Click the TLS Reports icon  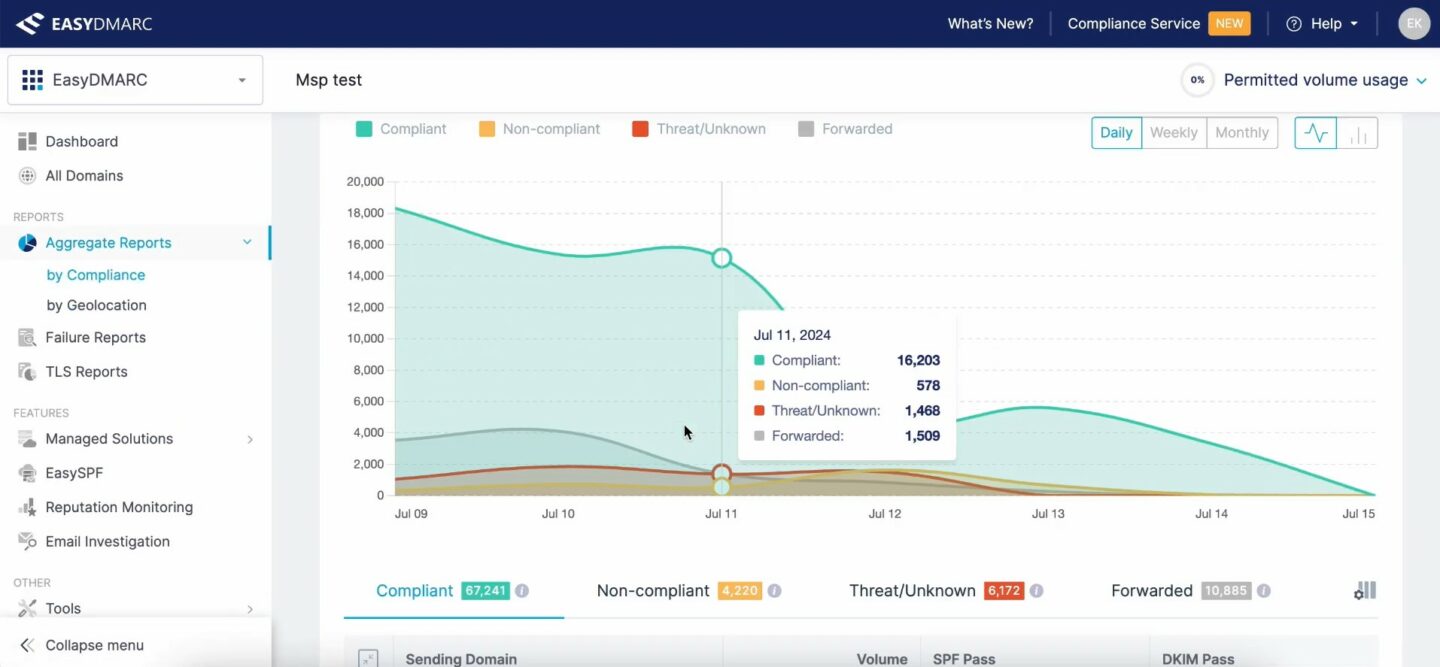pos(27,372)
